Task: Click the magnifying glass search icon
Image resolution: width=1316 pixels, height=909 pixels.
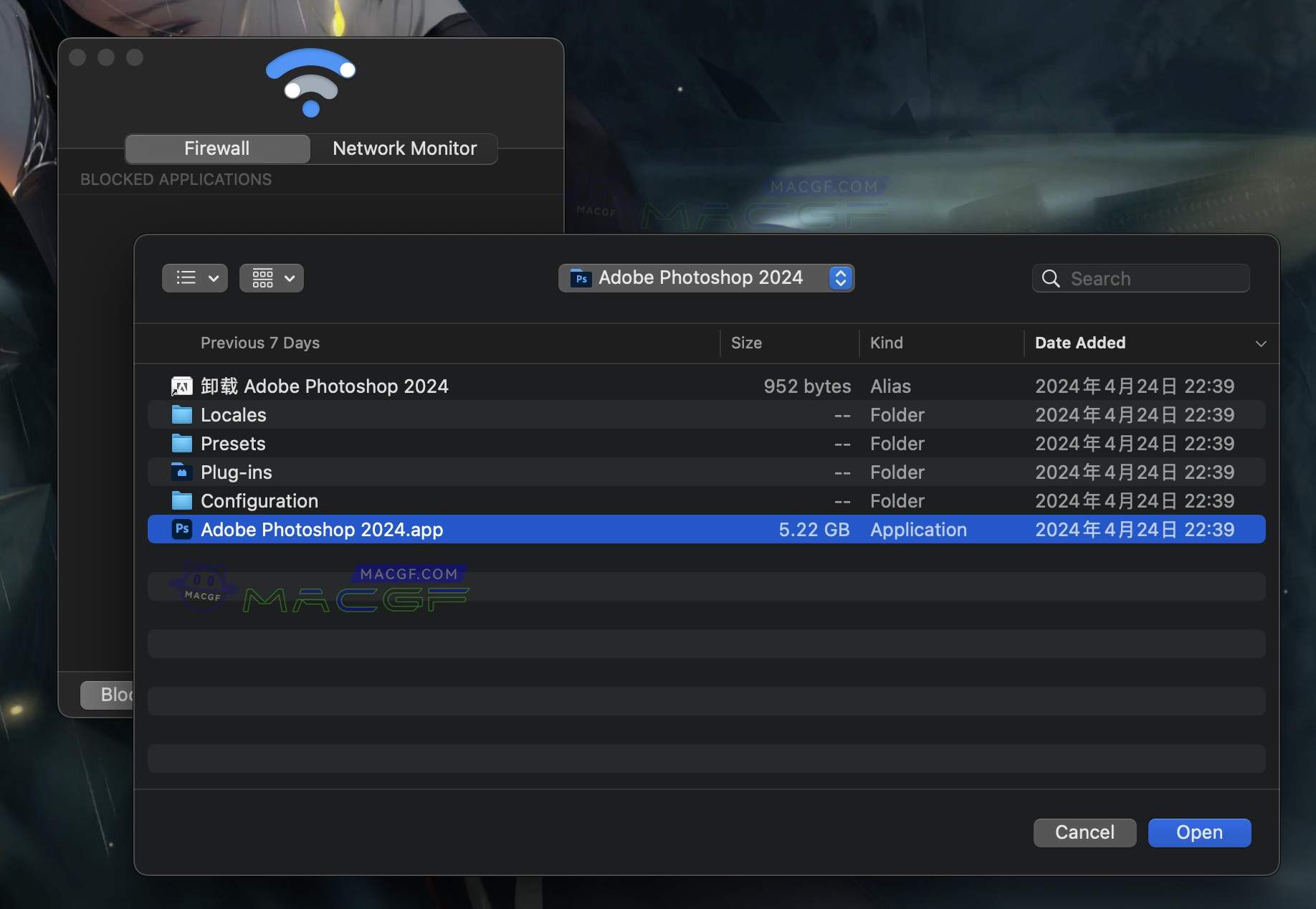Action: 1051,279
